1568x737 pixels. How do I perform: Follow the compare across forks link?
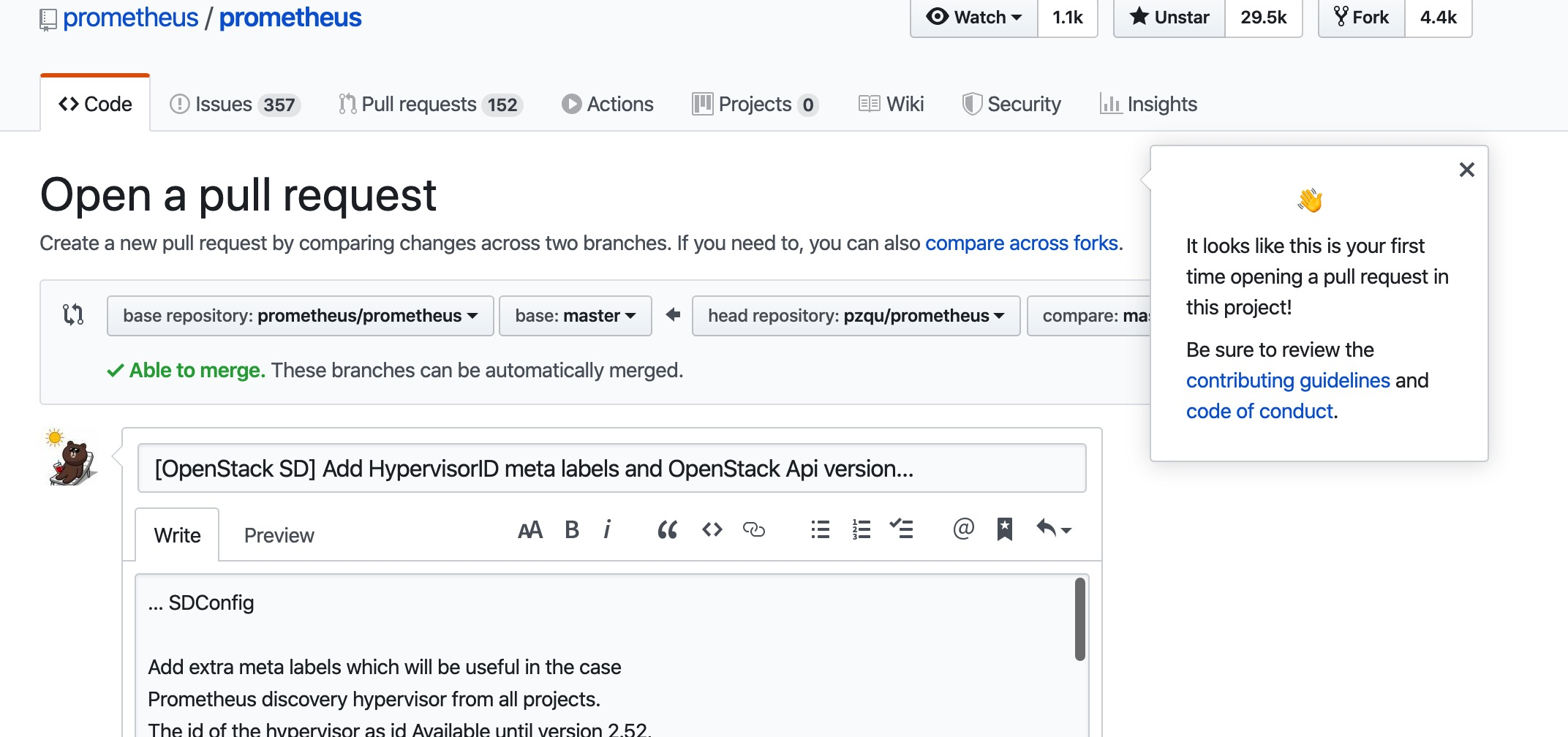pos(1022,243)
